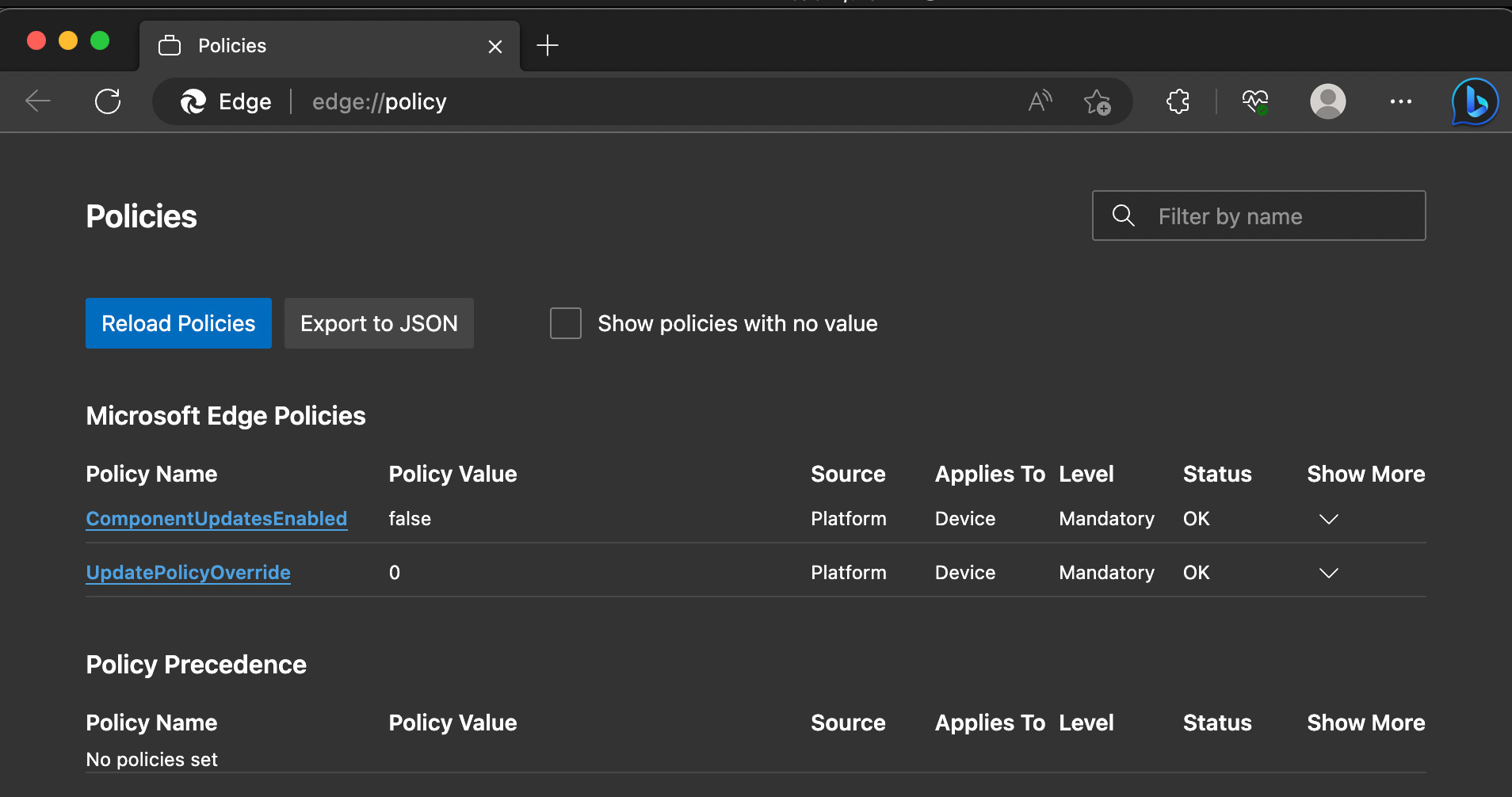Image resolution: width=1512 pixels, height=797 pixels.
Task: Open Settings and more ellipsis menu
Action: coord(1400,101)
